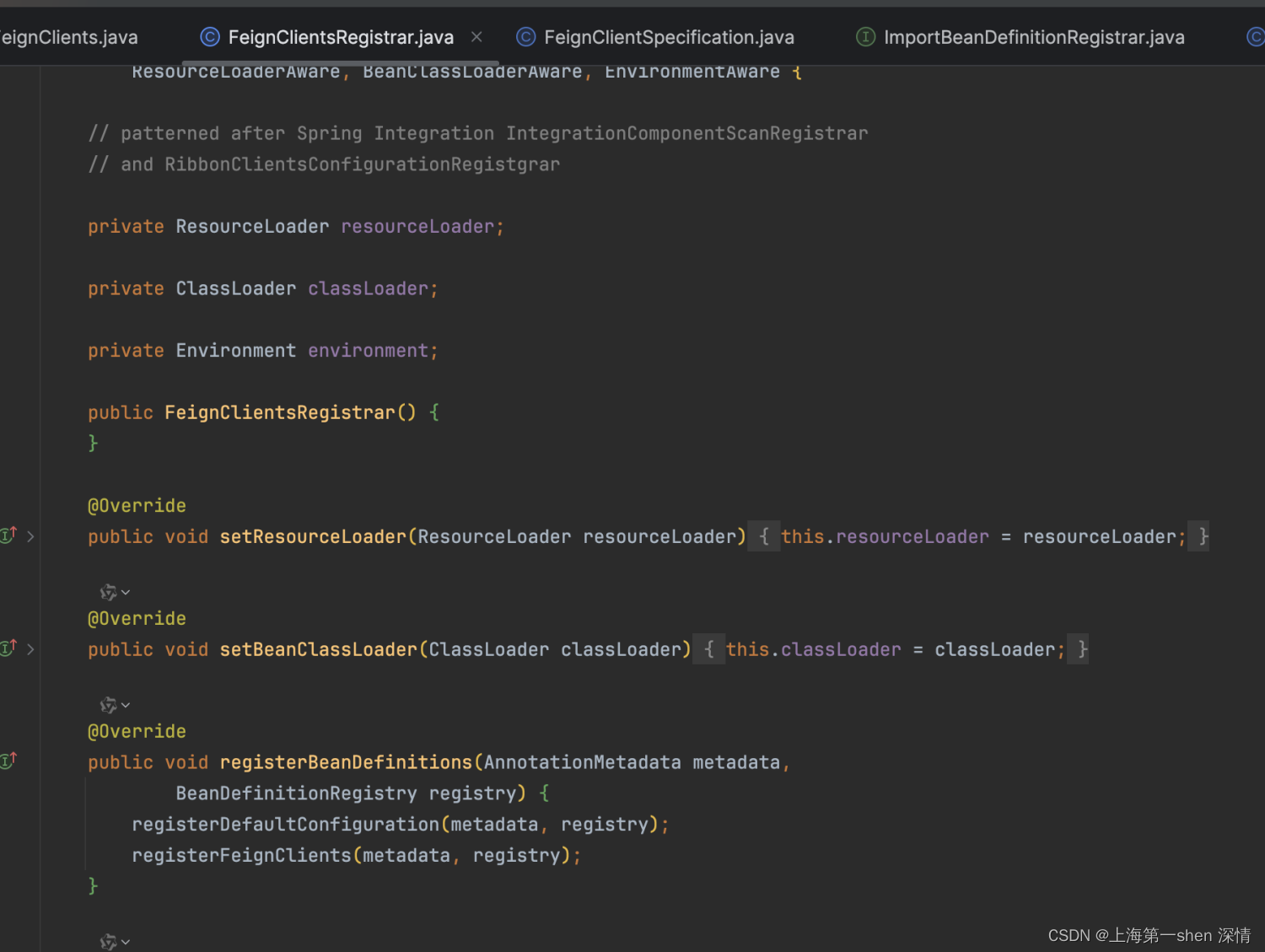The width and height of the screenshot is (1265, 952).
Task: Click the FeignClientsRegistrar() constructor name
Action: [280, 412]
